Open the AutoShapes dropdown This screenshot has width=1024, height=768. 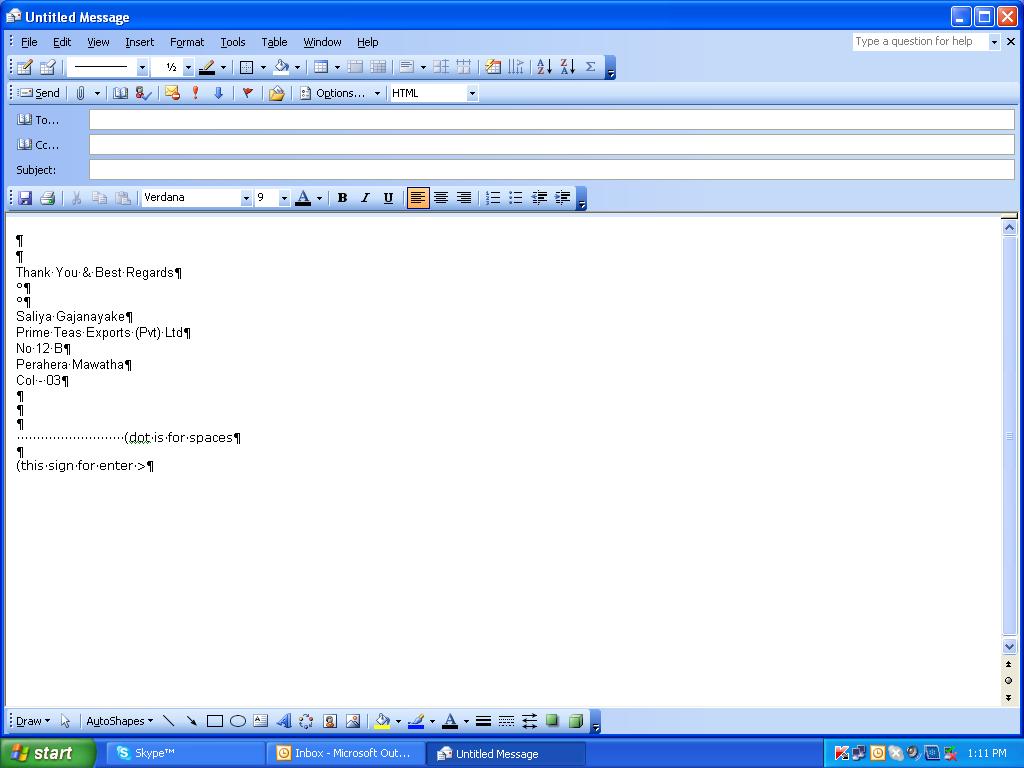(120, 721)
